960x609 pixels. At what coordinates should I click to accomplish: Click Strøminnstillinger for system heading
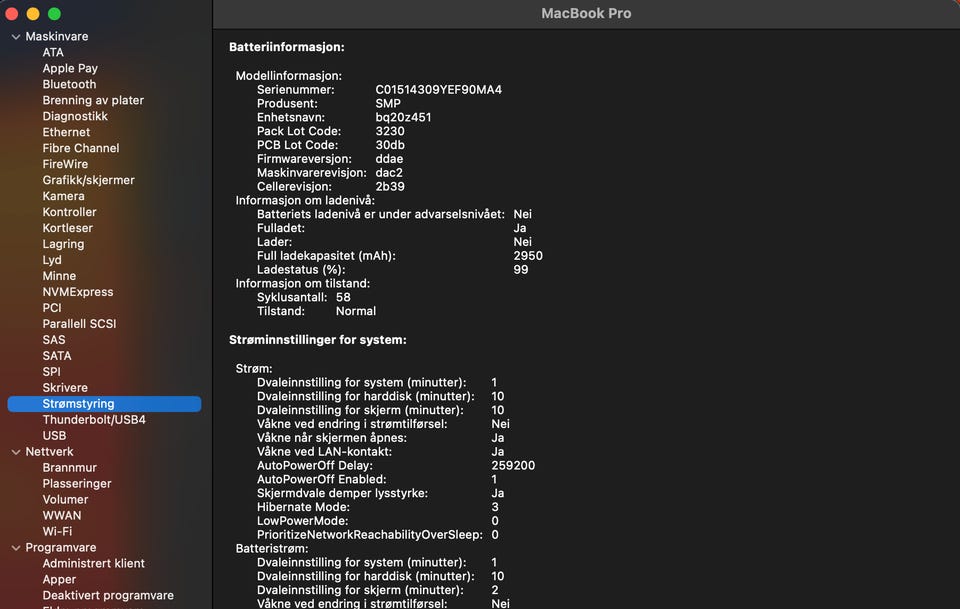pyautogui.click(x=318, y=340)
